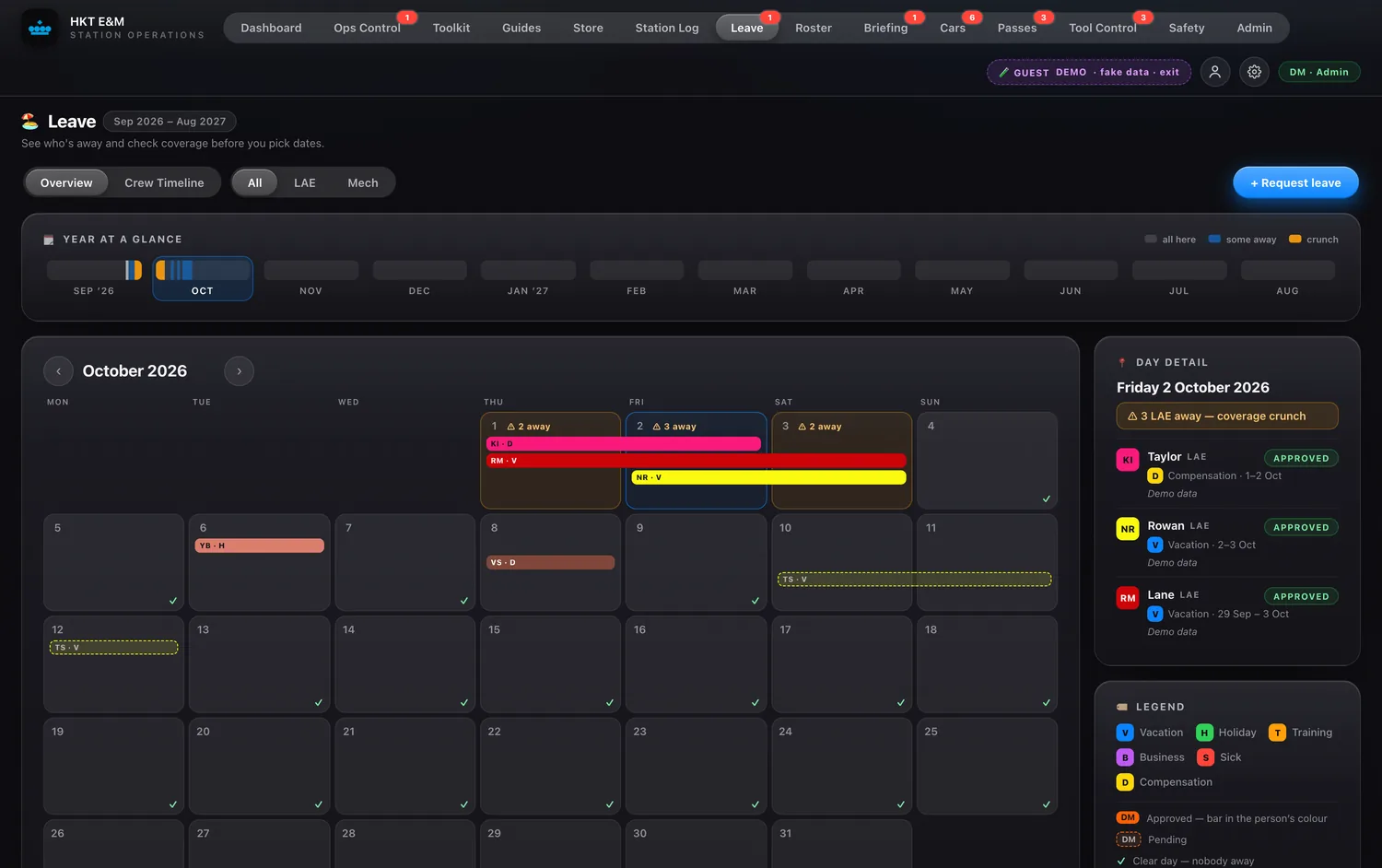Image resolution: width=1382 pixels, height=868 pixels.
Task: Click the pending TS V bar on October 10
Action: click(914, 580)
